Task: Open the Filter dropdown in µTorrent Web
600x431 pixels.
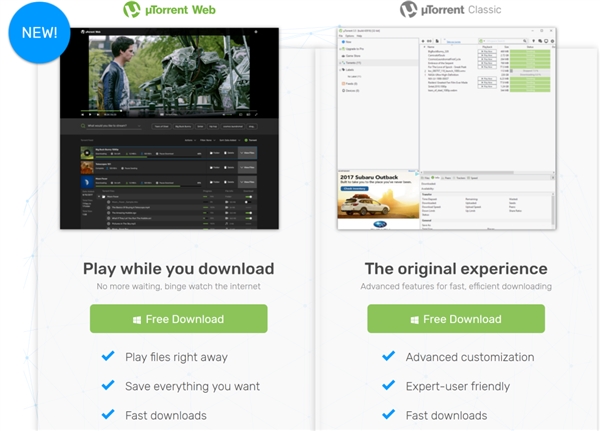Action: [208, 140]
